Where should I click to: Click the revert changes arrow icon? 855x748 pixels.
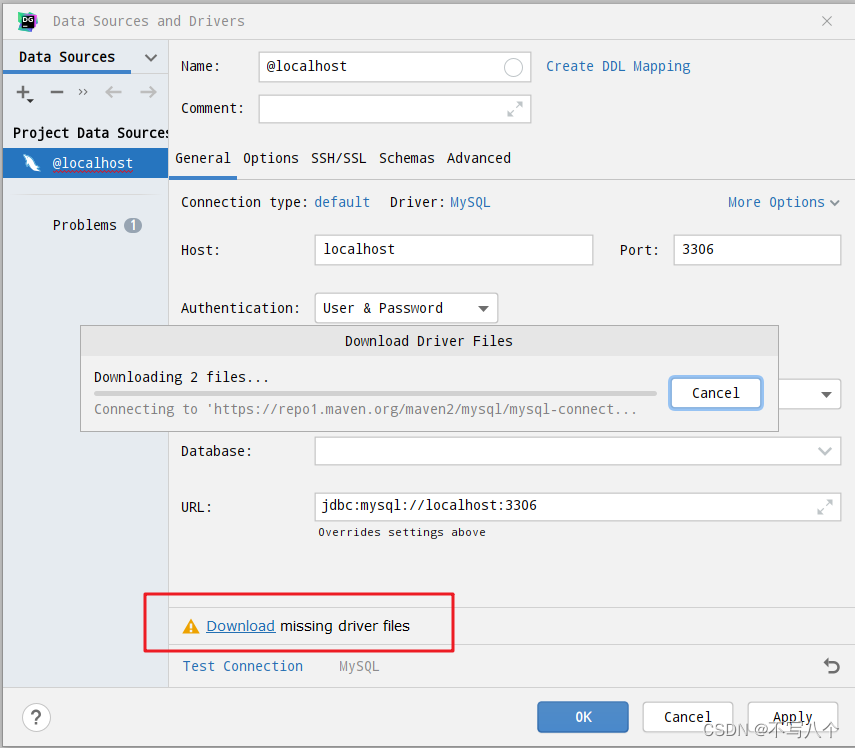pyautogui.click(x=832, y=666)
